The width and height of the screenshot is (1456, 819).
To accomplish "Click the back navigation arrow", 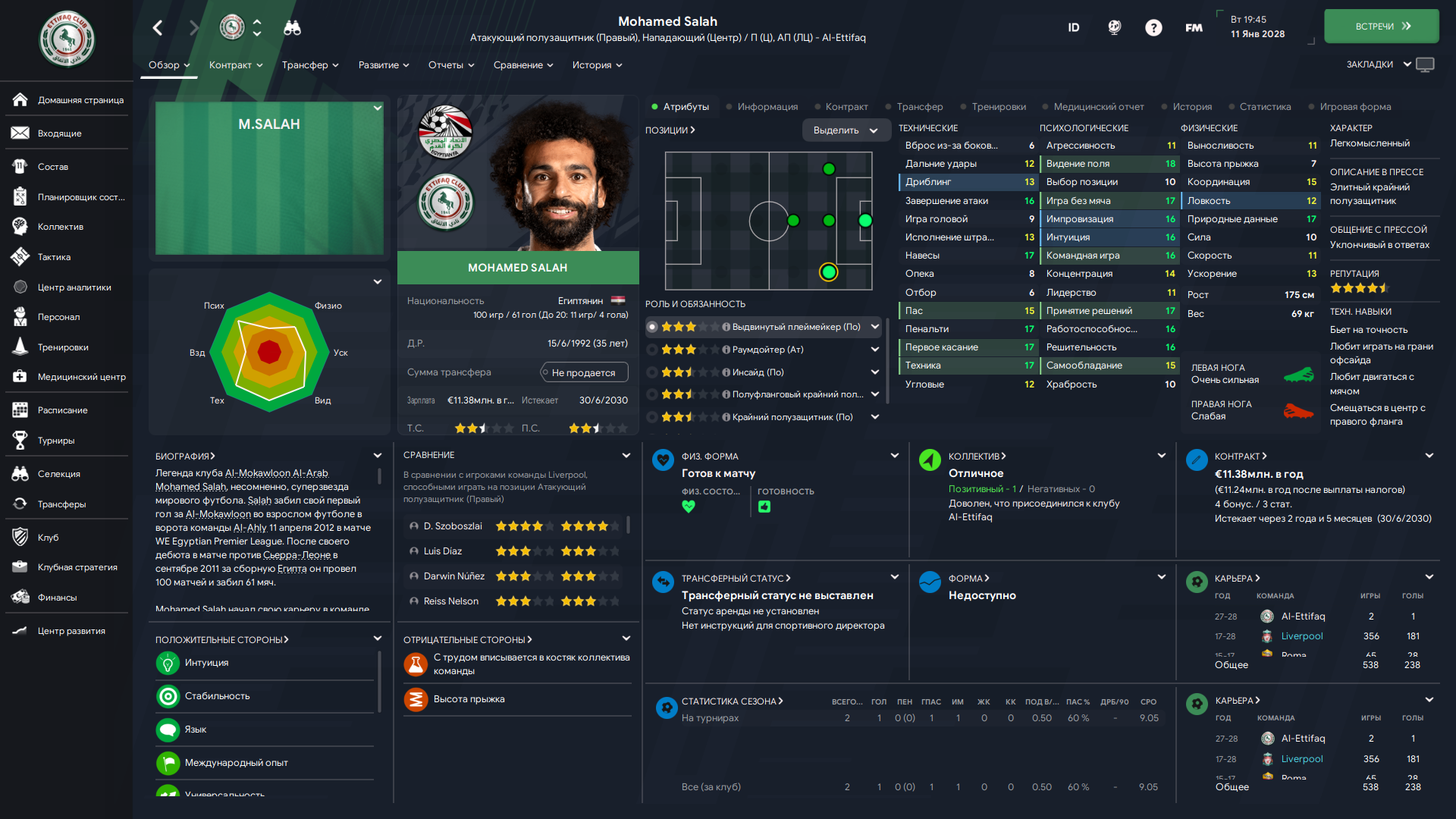I will 158,28.
